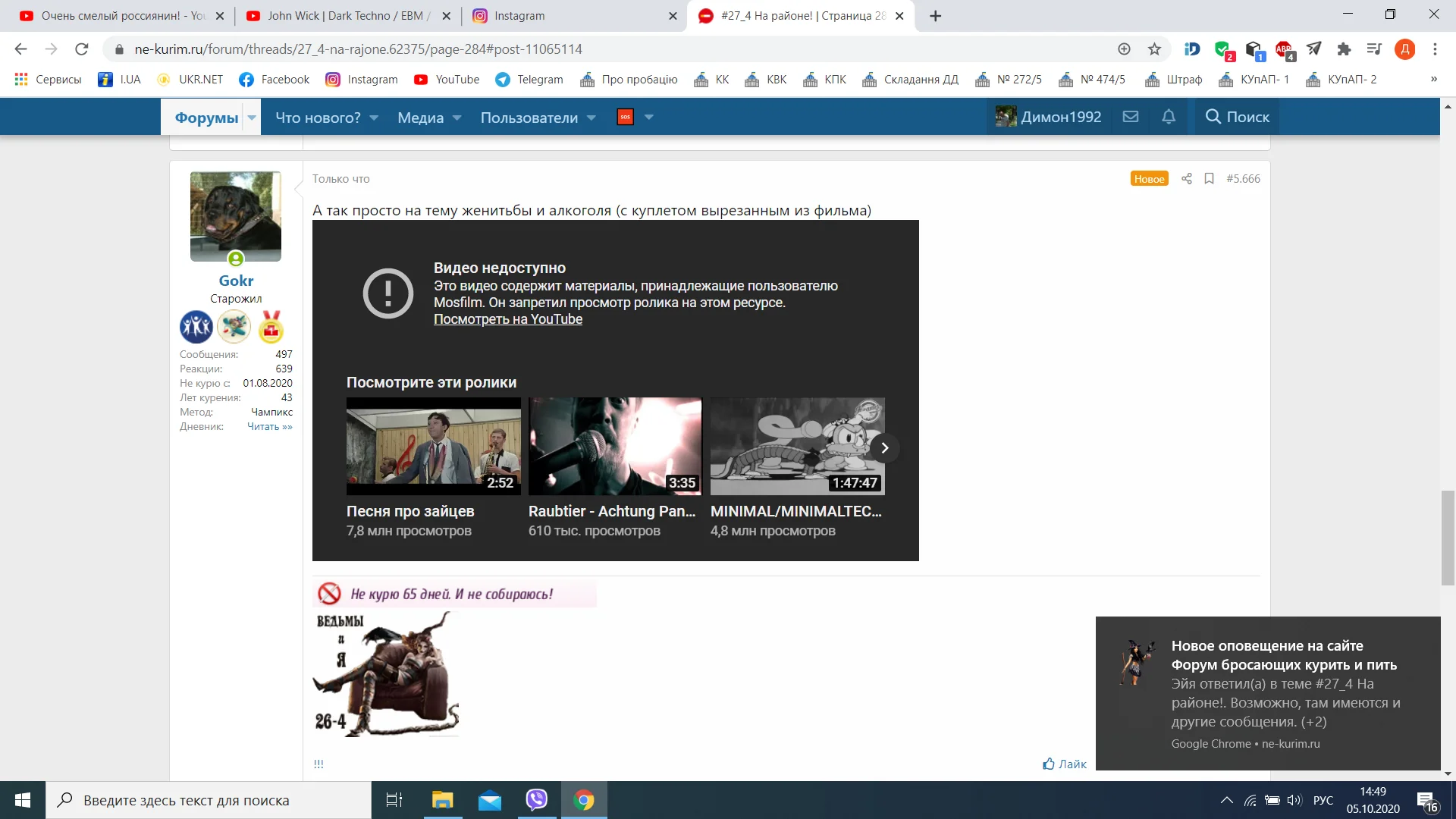Click the red SOS icon in navbar
The width and height of the screenshot is (1456, 819).
click(x=626, y=117)
